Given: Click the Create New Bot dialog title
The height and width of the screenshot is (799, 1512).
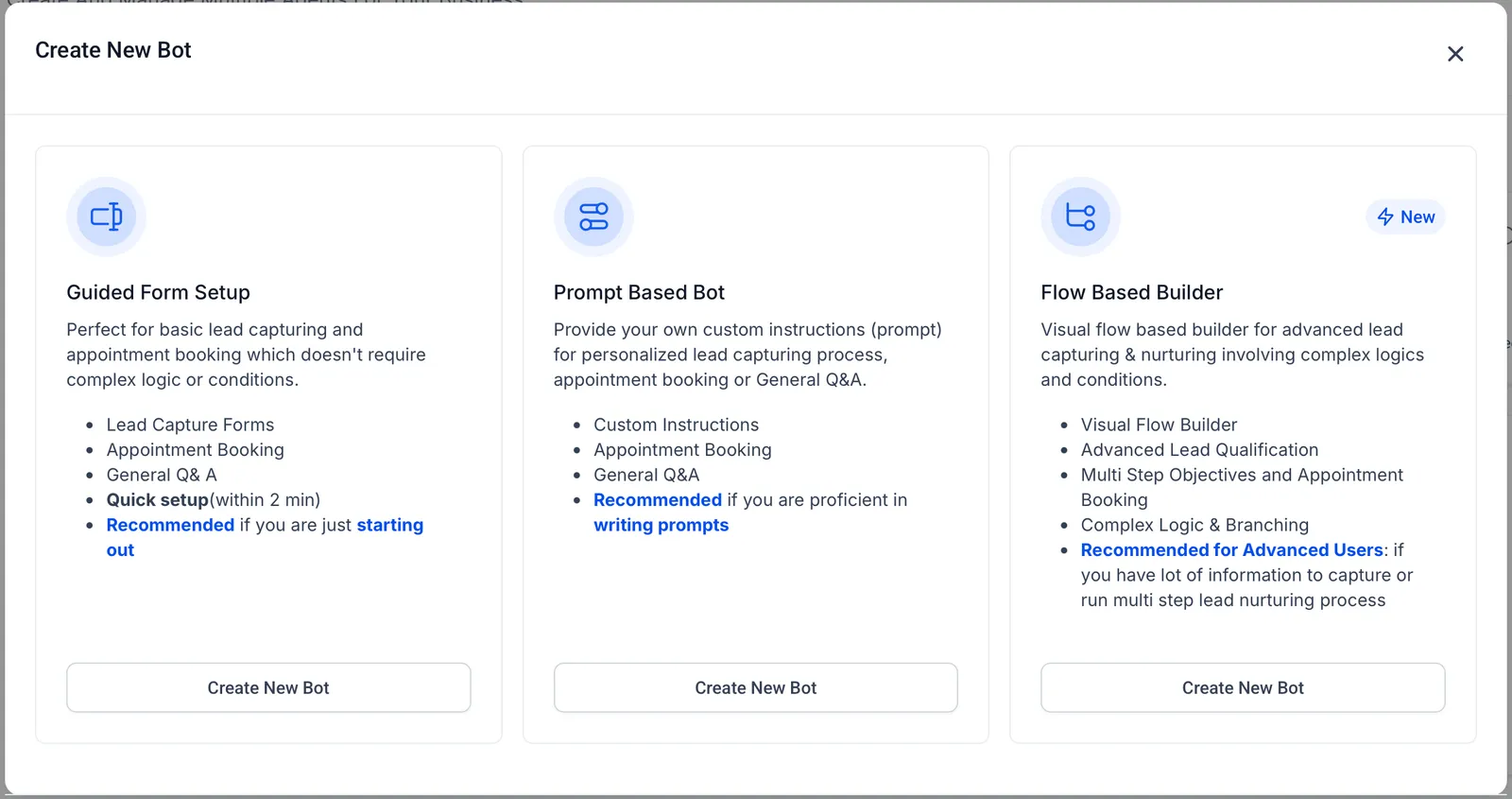Looking at the screenshot, I should pos(113,50).
